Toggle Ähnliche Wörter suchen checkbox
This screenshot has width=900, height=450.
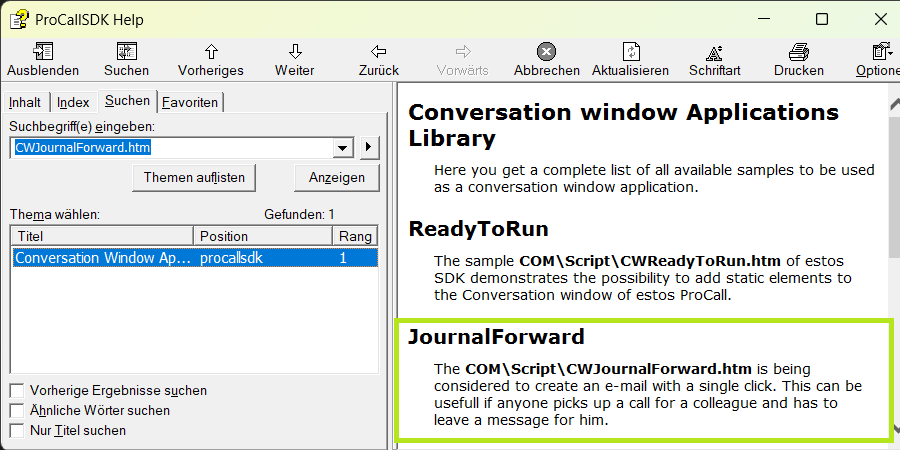click(x=17, y=411)
